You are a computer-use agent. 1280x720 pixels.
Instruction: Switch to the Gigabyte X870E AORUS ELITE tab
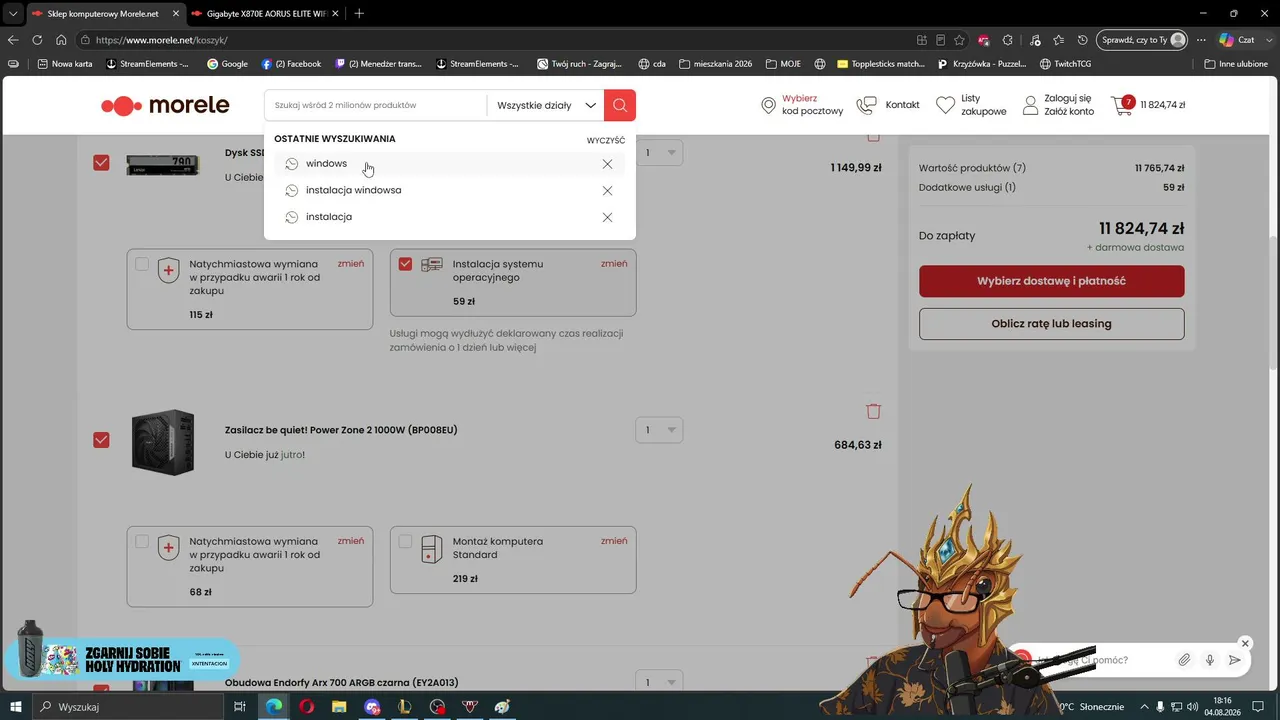(264, 14)
